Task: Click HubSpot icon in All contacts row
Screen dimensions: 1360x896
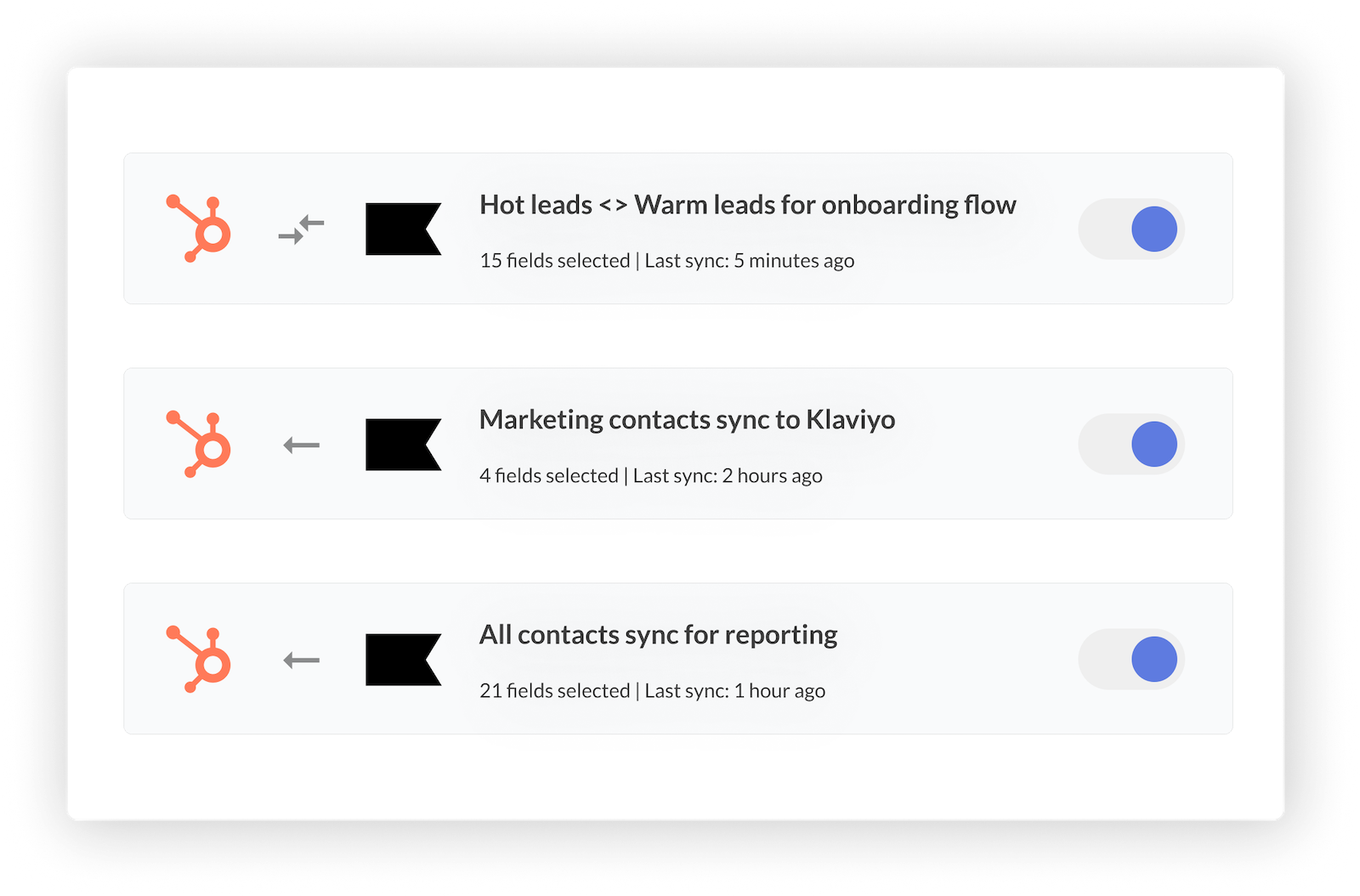Action: (199, 659)
